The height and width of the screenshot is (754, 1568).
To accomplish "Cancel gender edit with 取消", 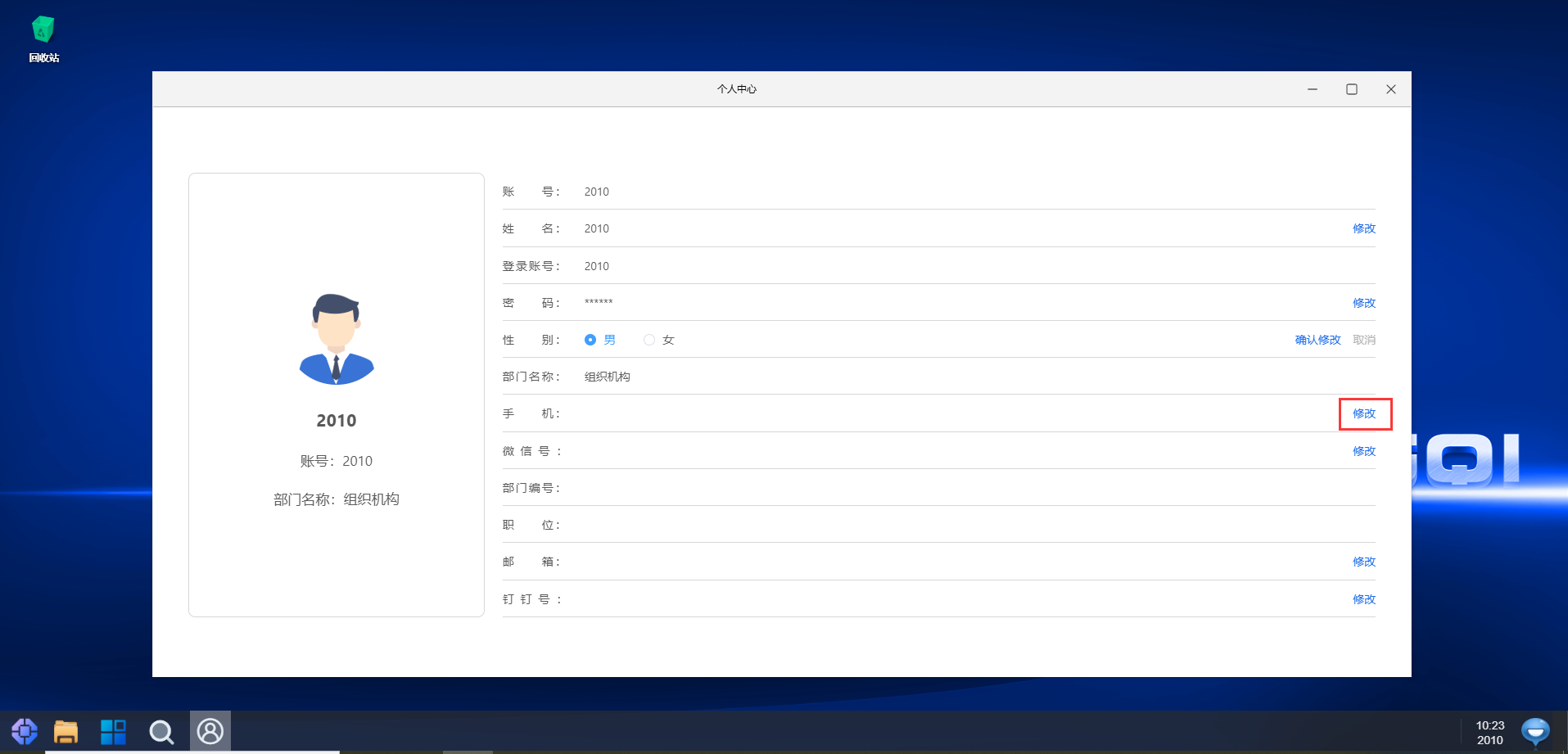I will point(1364,340).
